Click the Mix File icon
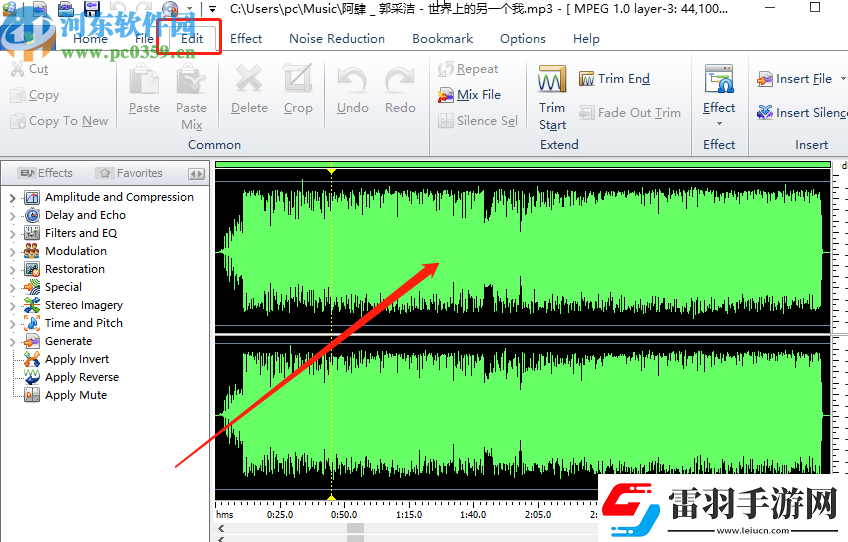 point(446,95)
